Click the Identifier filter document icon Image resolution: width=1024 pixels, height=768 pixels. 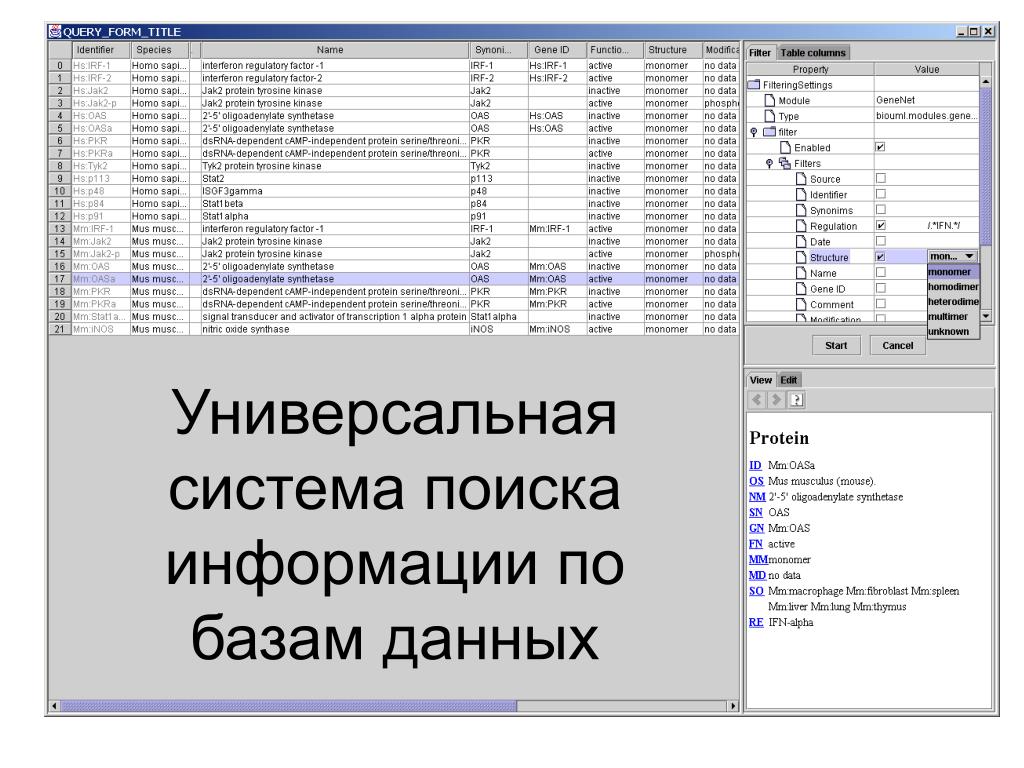point(801,194)
